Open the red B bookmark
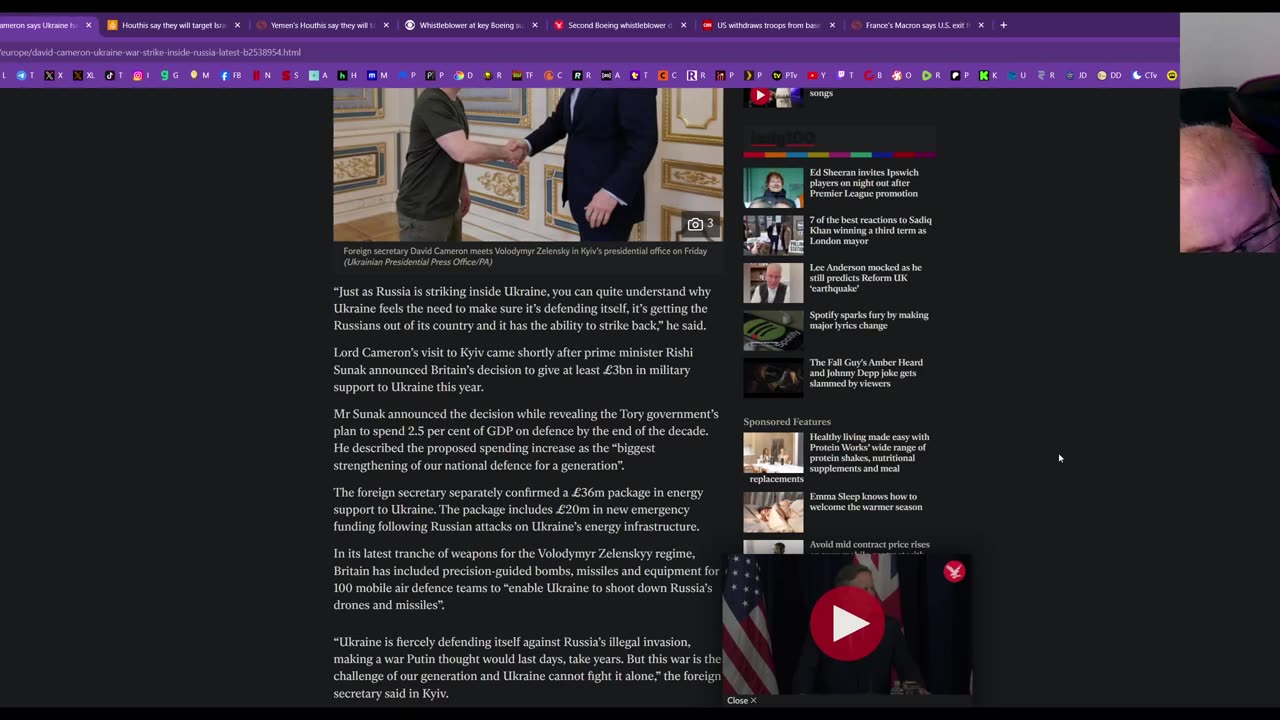 (x=873, y=75)
